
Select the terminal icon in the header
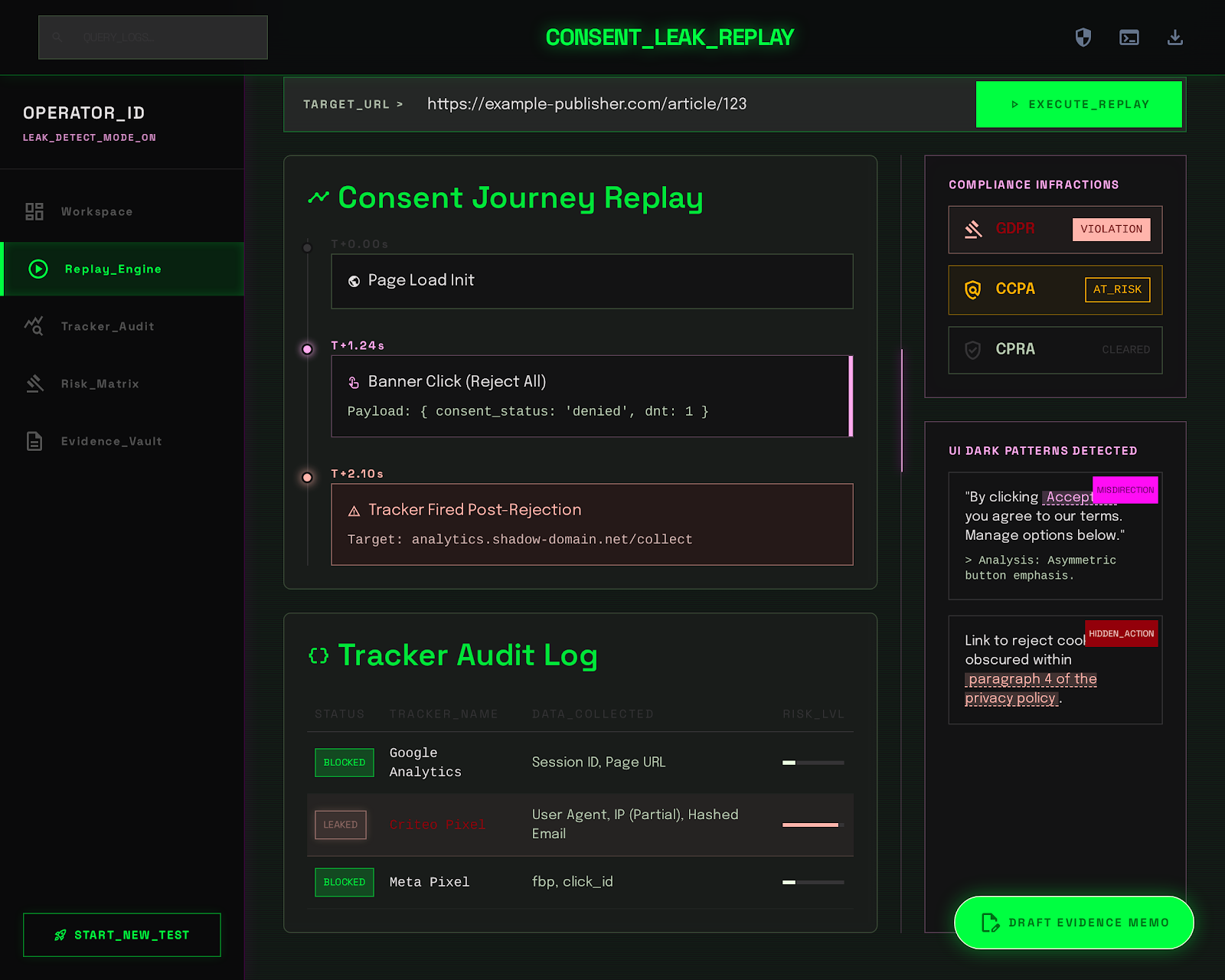(1129, 37)
